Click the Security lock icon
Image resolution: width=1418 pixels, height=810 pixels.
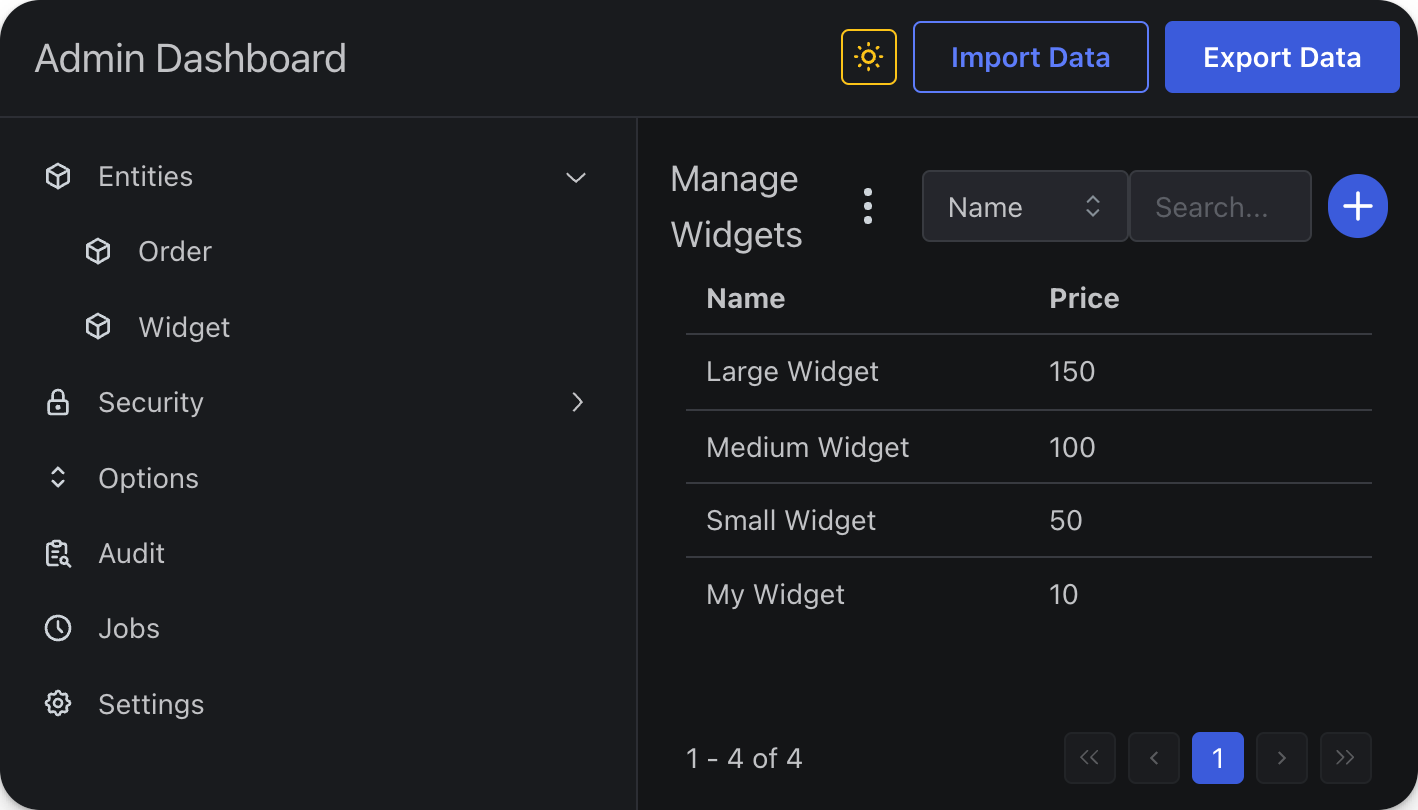point(57,402)
